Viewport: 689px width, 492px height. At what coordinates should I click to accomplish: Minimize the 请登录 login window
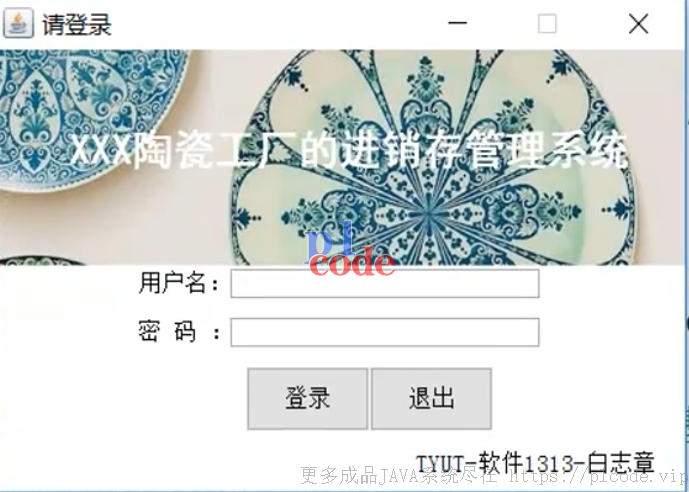[457, 23]
